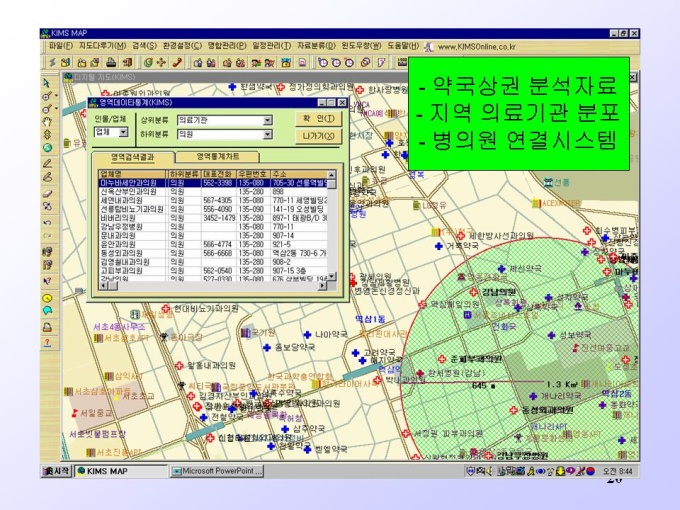Expand the 상위분류 combo box
This screenshot has width=680, height=510.
[x=267, y=119]
